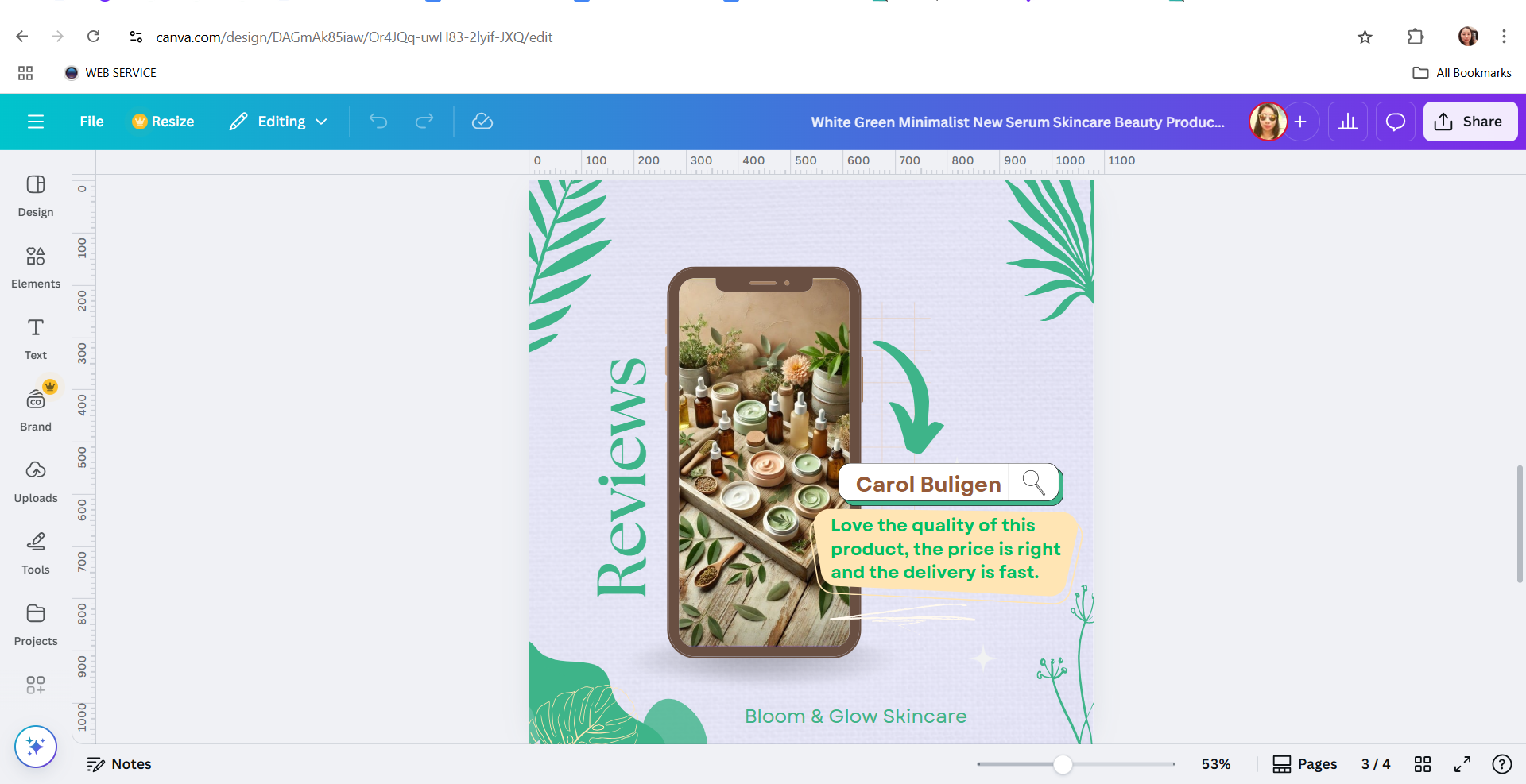Click the Canva AI assistant sparkle button
The width and height of the screenshot is (1526, 784).
[36, 747]
